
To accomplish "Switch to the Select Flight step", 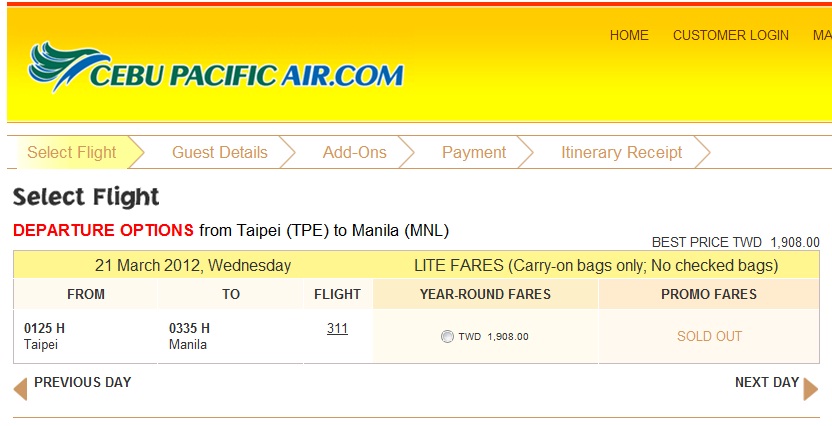I will (72, 152).
